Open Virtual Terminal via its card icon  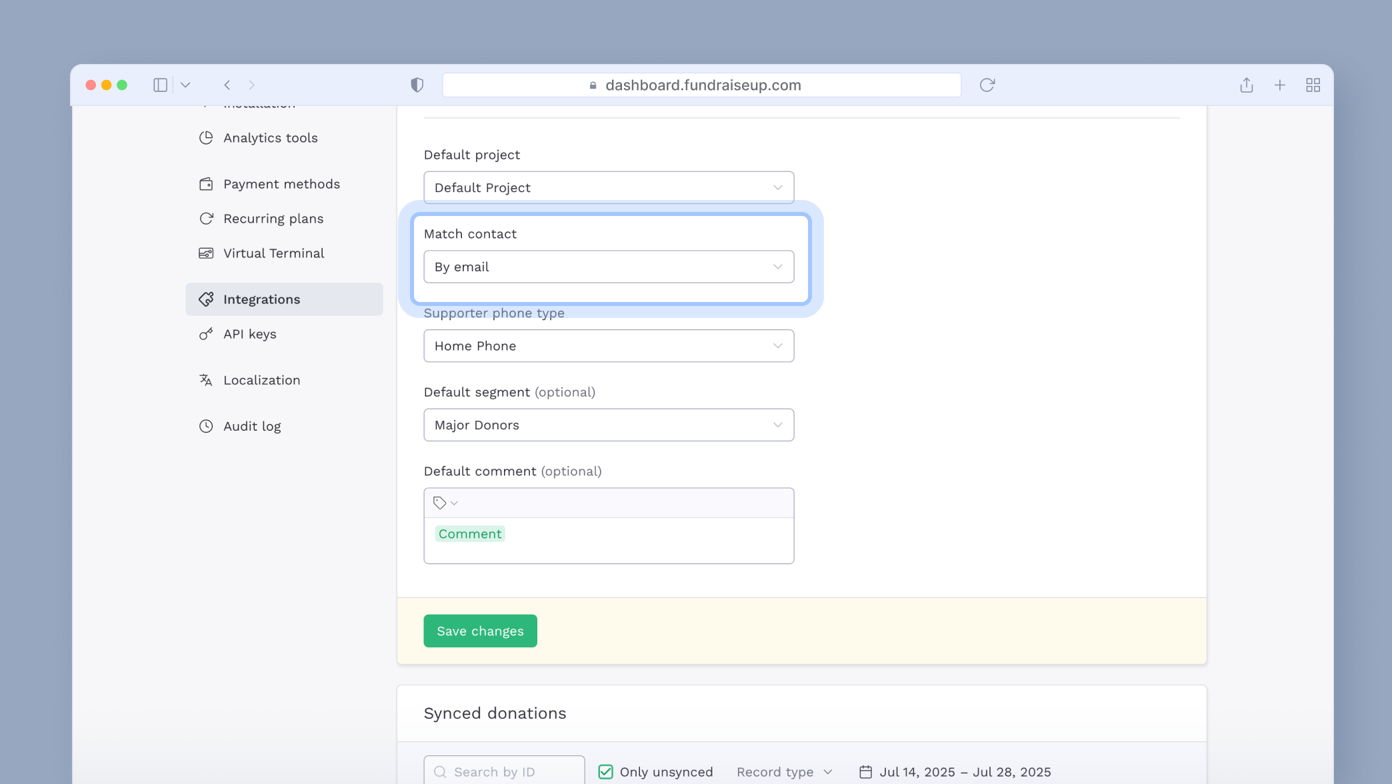click(x=207, y=253)
